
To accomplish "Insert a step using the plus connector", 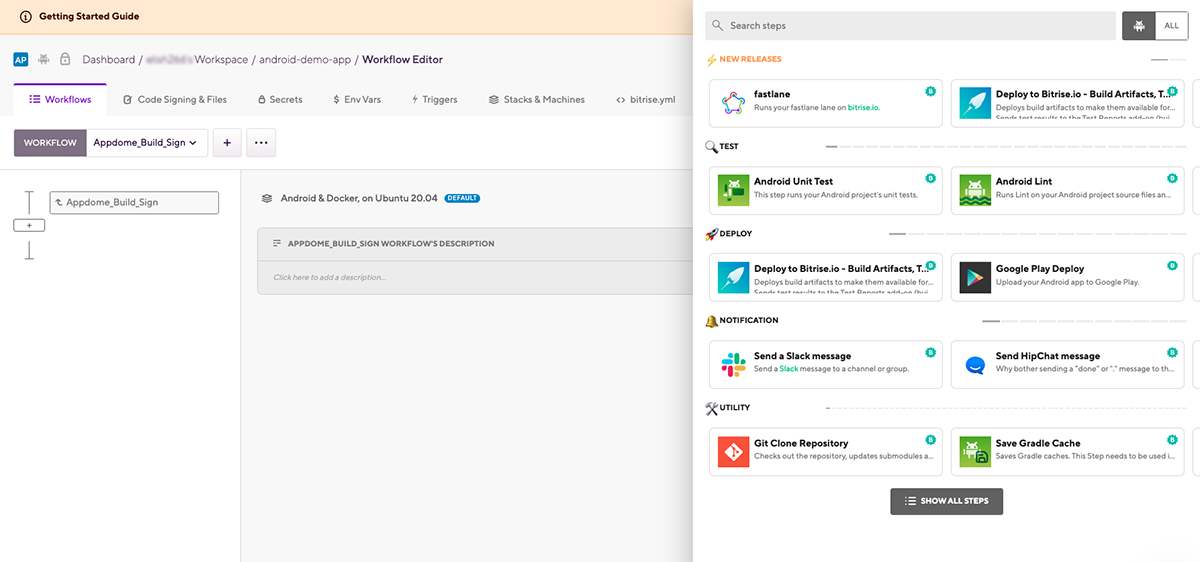I will [x=29, y=226].
